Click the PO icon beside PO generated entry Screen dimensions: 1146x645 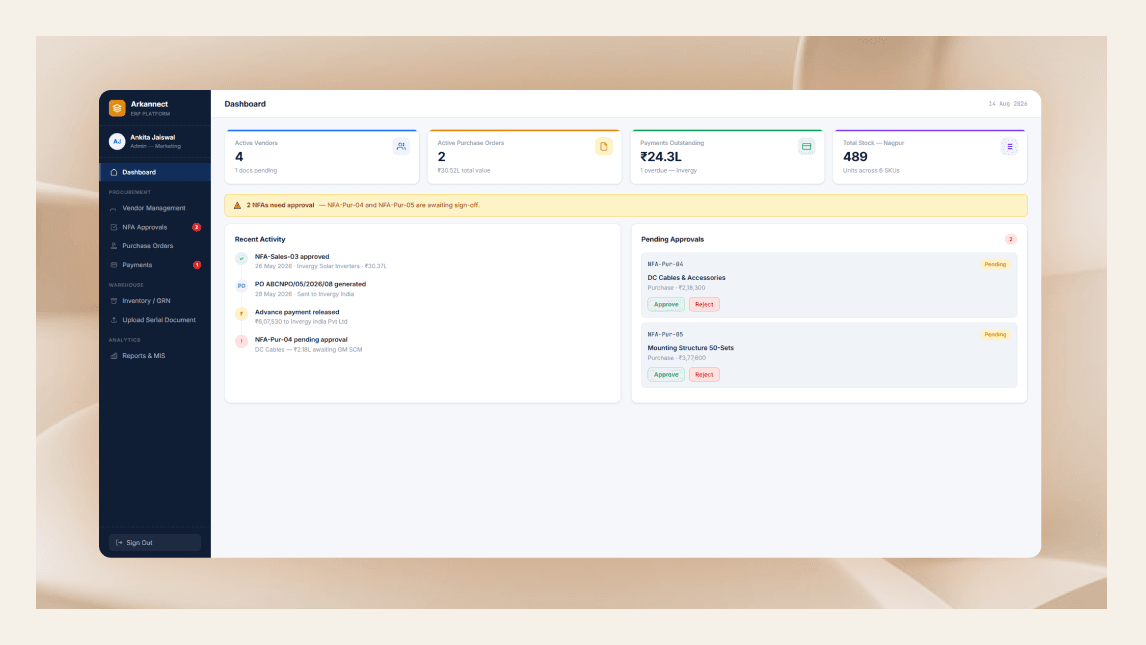pos(241,286)
